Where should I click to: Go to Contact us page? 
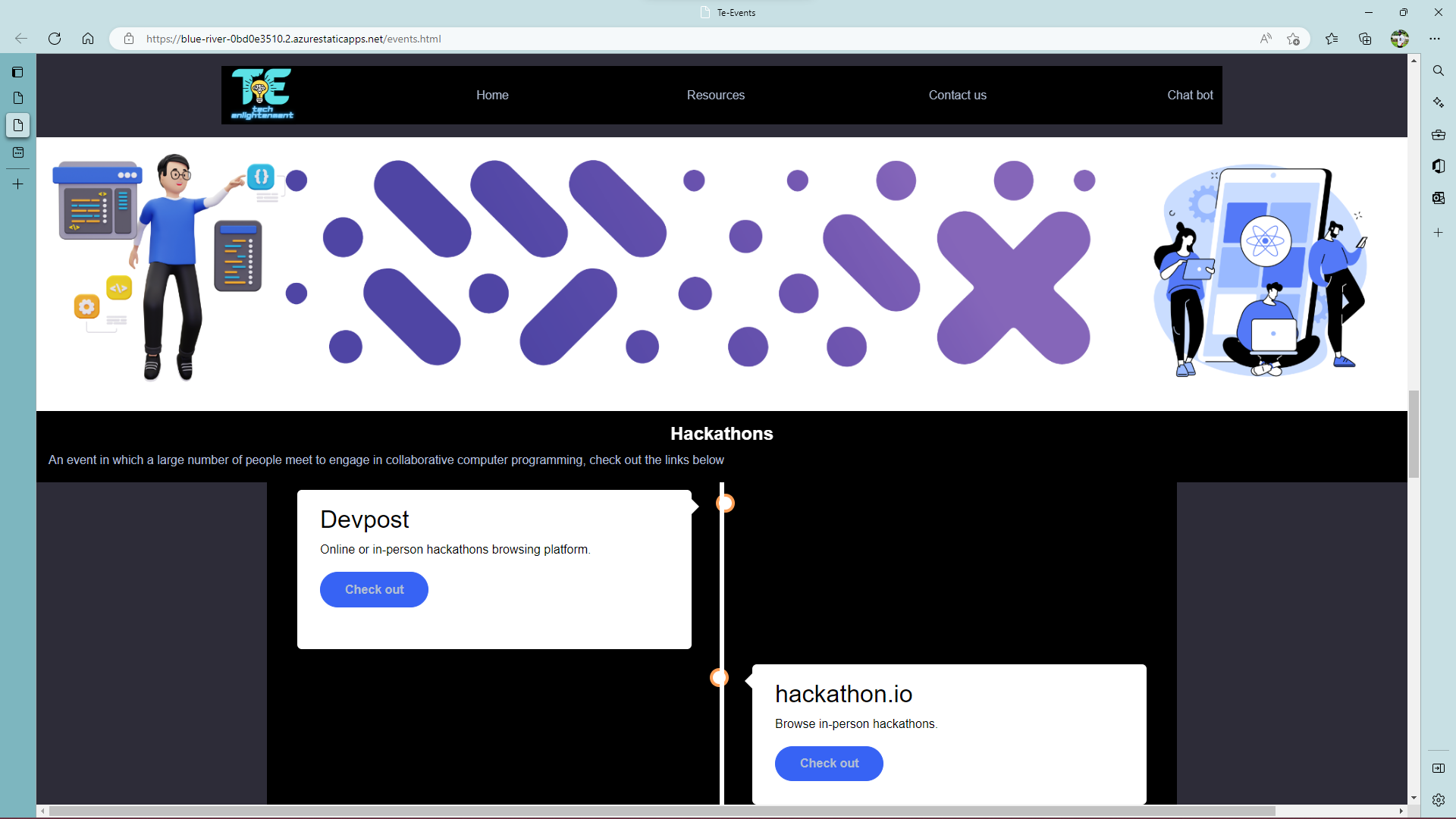957,95
